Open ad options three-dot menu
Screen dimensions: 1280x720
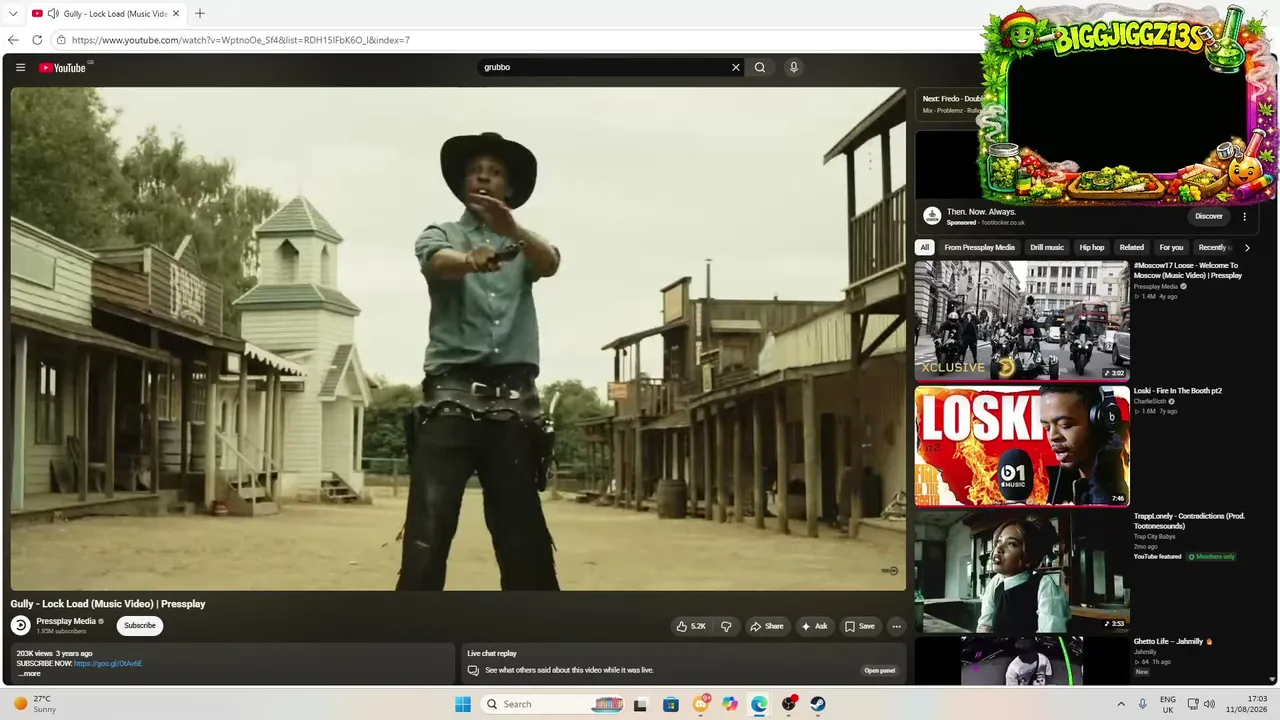(1245, 216)
